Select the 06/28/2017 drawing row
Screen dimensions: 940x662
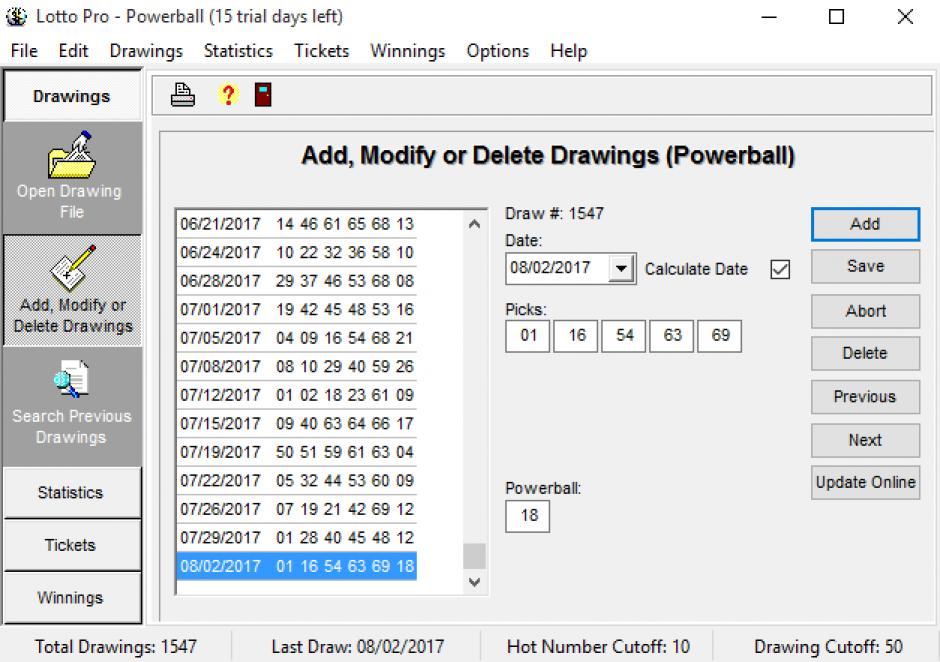(297, 281)
